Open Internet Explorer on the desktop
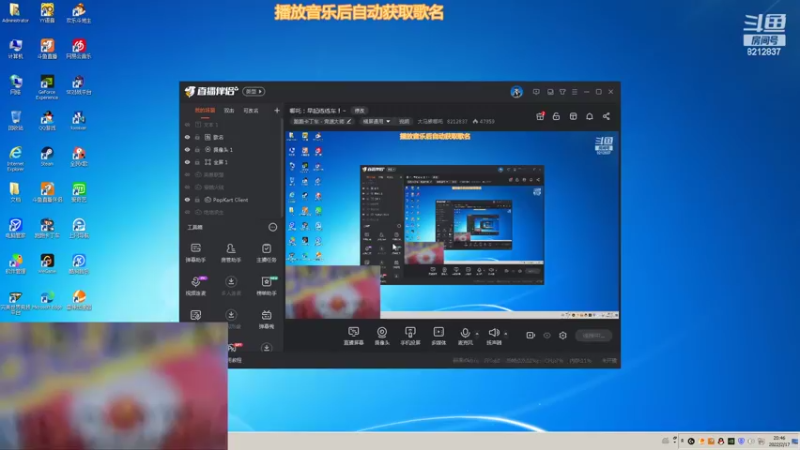The width and height of the screenshot is (800, 450). 15,158
